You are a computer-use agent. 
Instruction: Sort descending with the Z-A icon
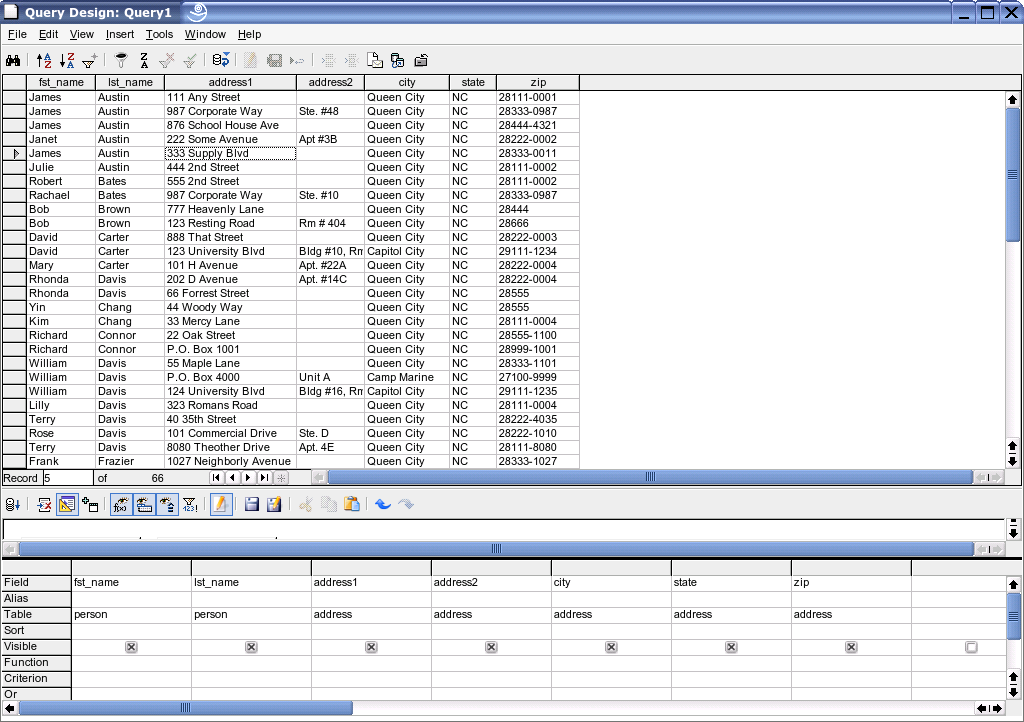(x=67, y=61)
